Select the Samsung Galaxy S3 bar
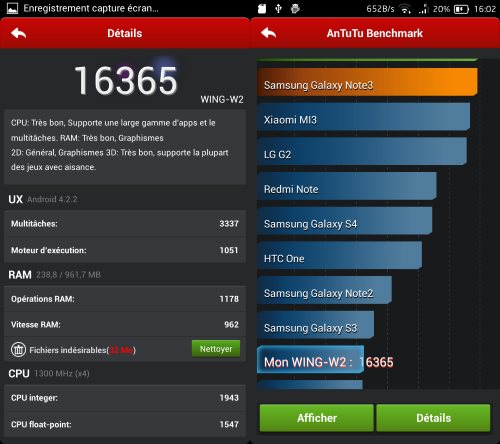 click(316, 325)
